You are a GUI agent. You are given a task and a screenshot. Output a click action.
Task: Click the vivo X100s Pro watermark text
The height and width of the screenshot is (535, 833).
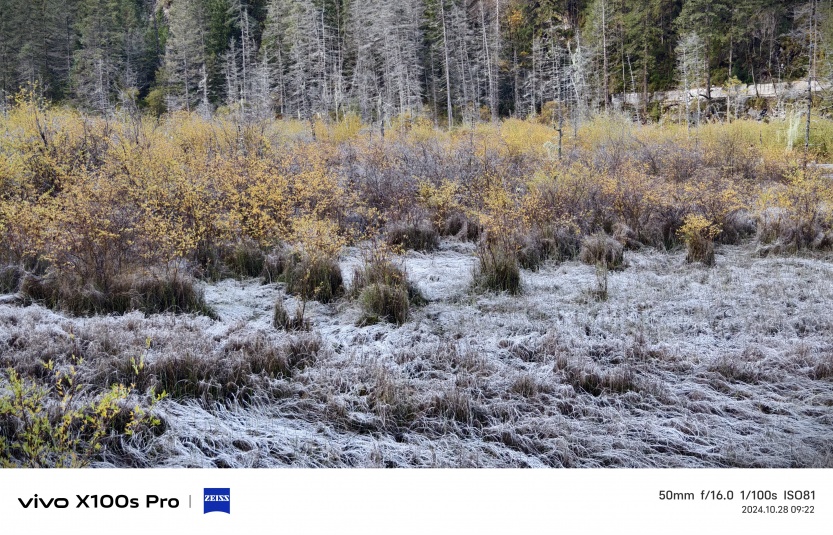click(x=99, y=502)
